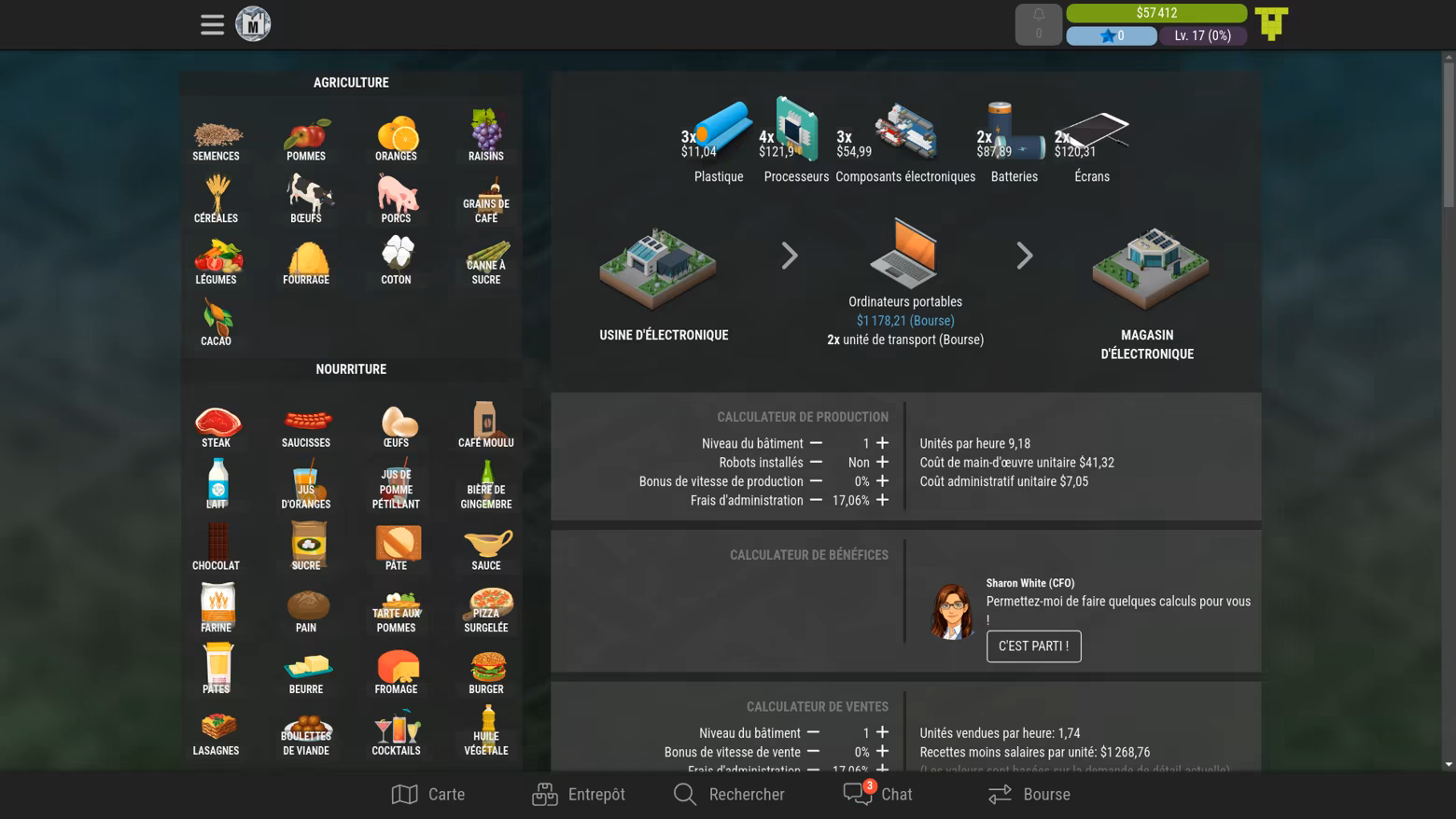Select the Pommes agriculture item
The height and width of the screenshot is (819, 1456).
[x=306, y=140]
